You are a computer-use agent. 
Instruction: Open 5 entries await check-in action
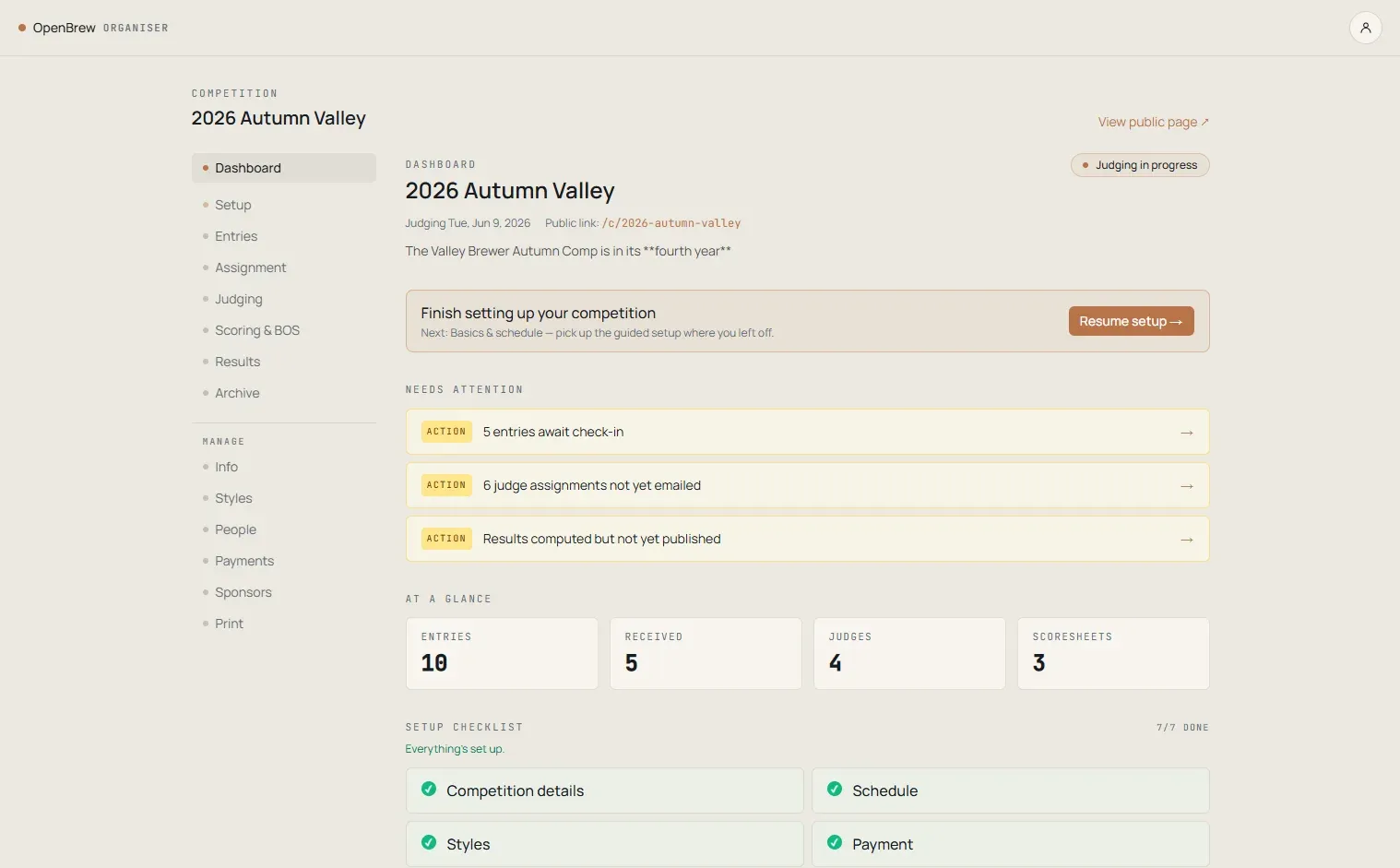[807, 432]
